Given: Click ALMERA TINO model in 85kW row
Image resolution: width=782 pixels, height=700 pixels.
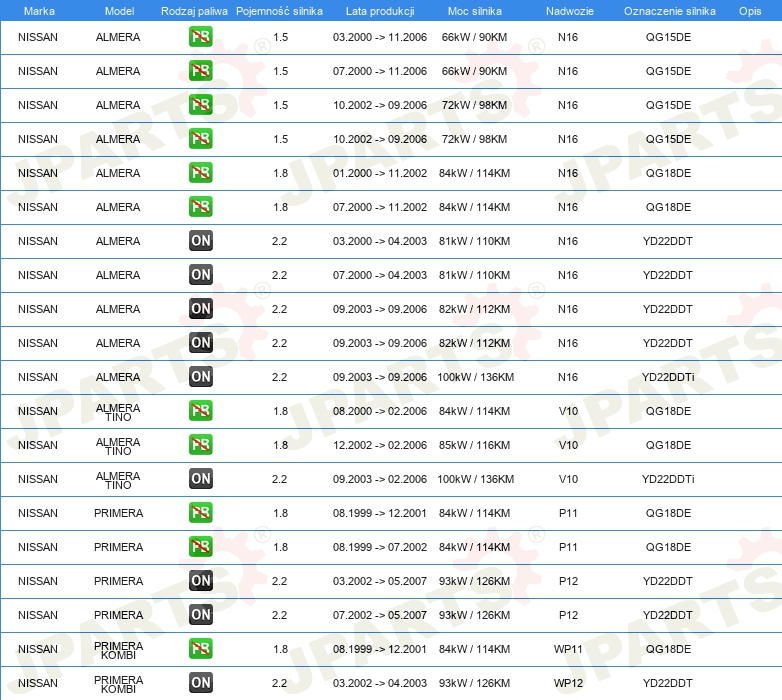Looking at the screenshot, I should point(118,446).
